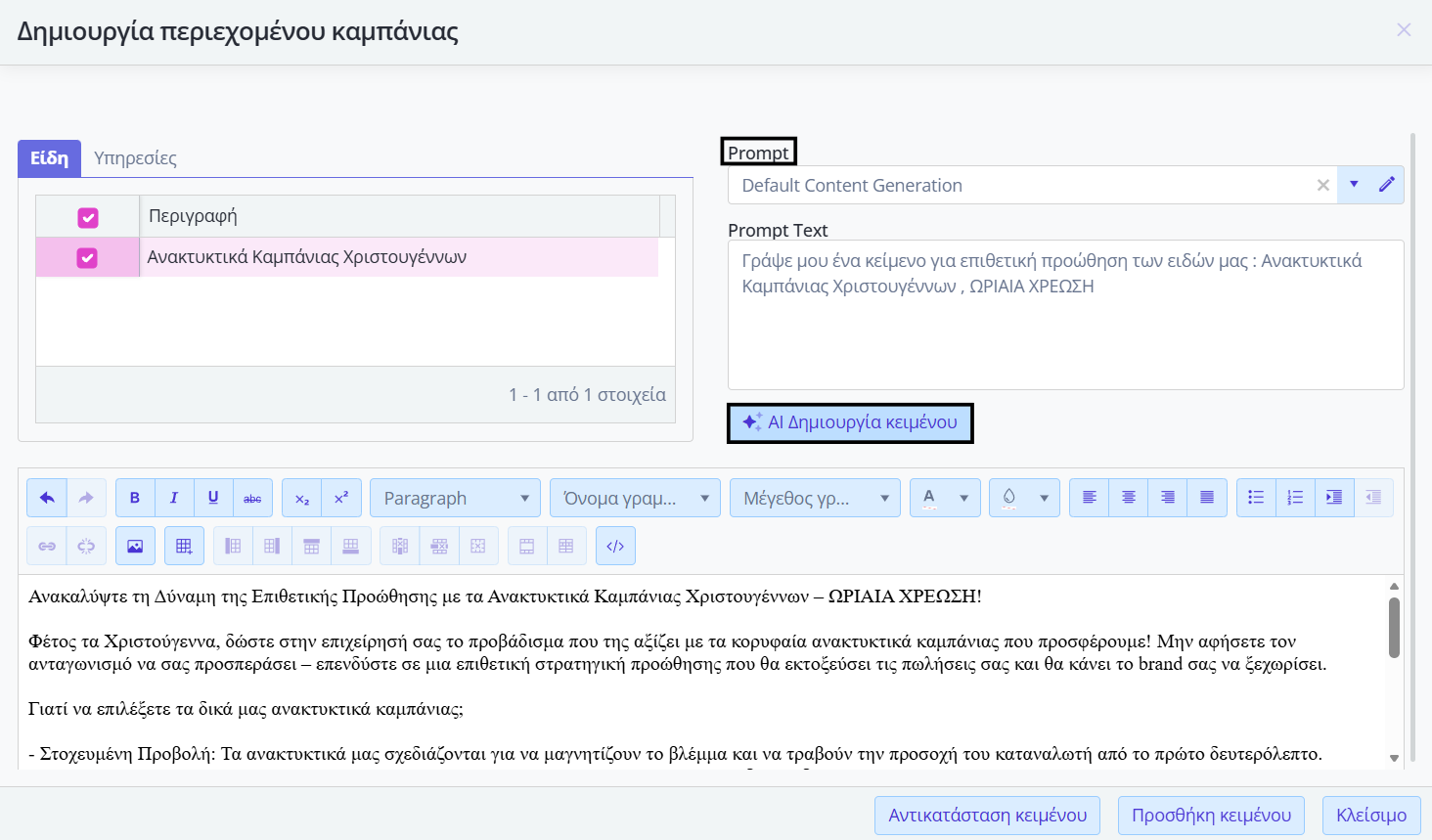
Task: Open the font size dropdown
Action: point(815,498)
